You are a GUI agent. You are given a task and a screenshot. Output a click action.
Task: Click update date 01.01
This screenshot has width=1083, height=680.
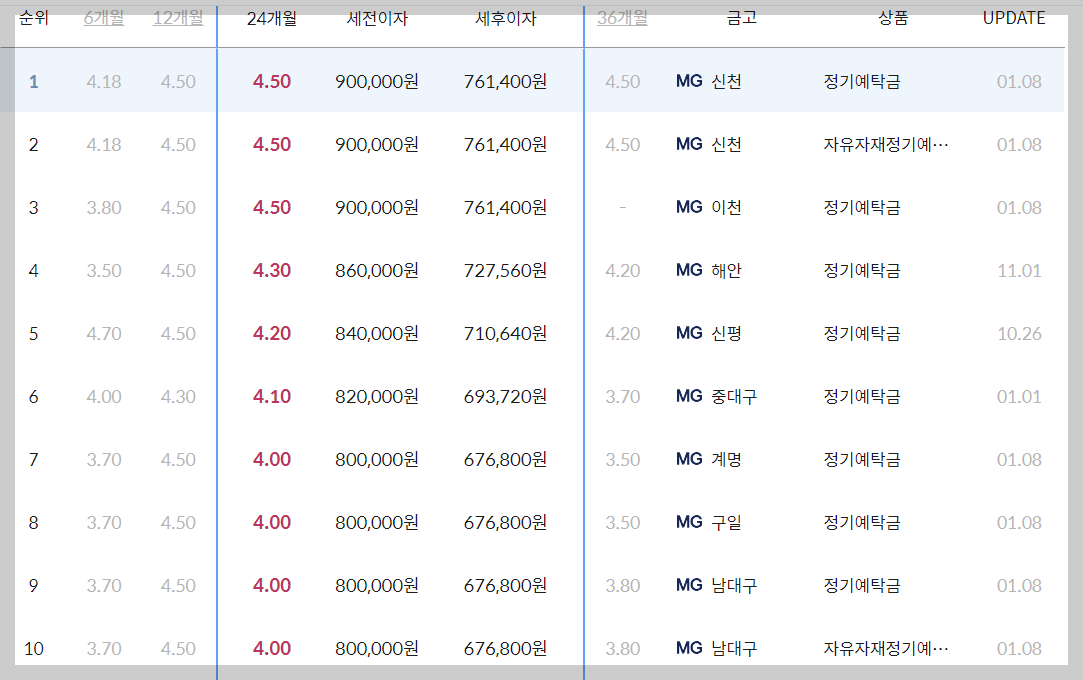pyautogui.click(x=1019, y=396)
